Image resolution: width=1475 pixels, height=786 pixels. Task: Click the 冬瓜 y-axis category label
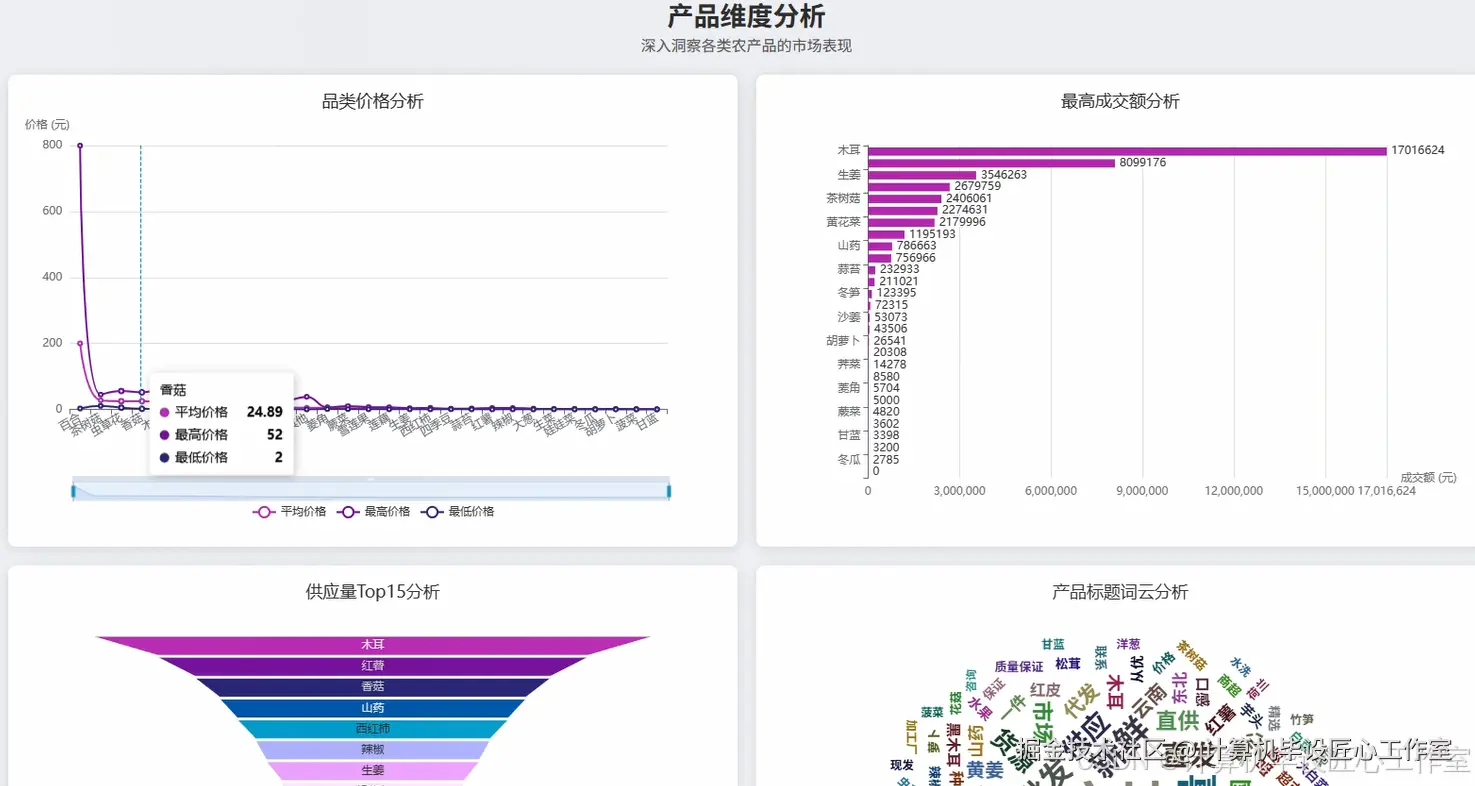click(x=848, y=460)
